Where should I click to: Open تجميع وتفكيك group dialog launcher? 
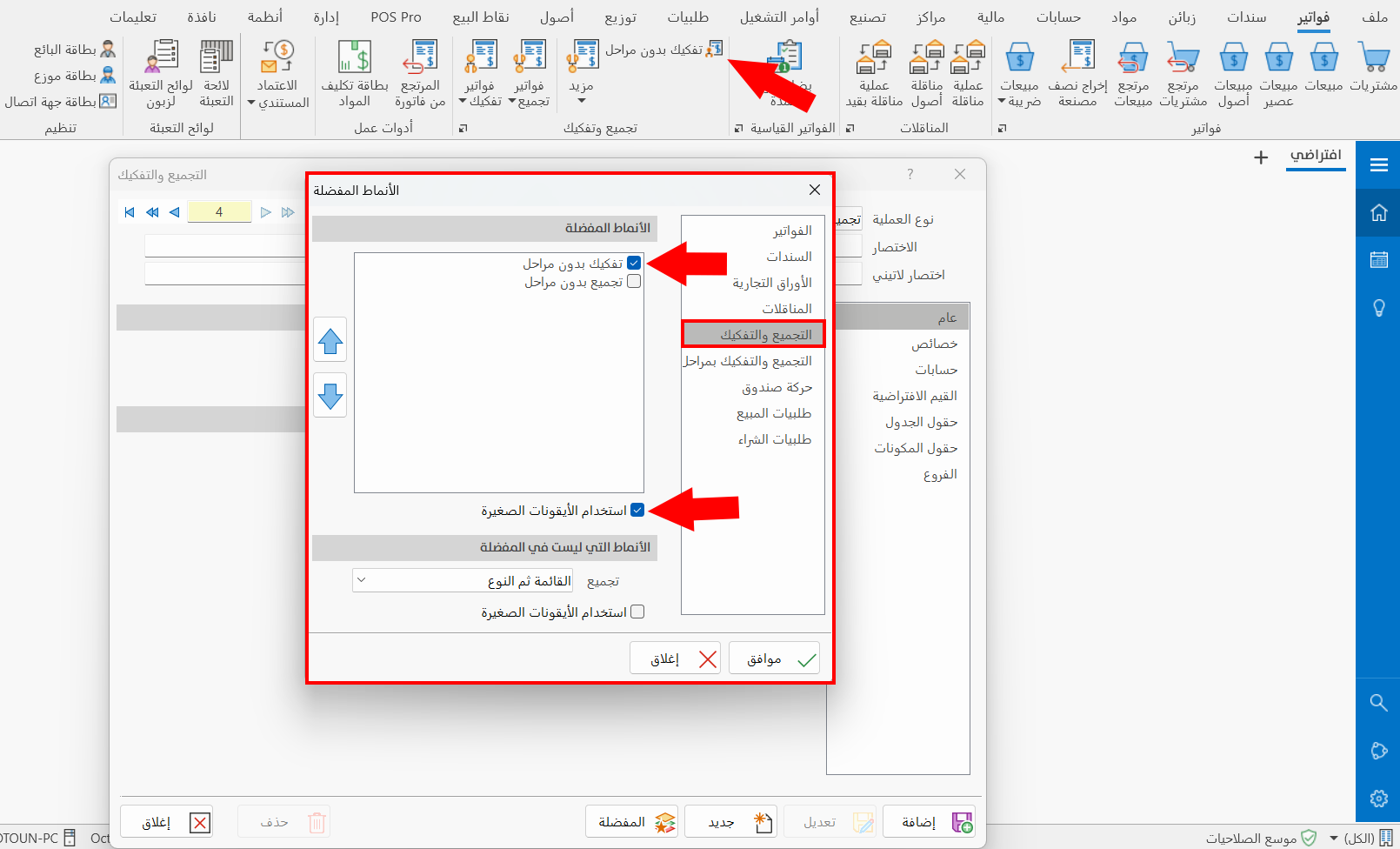[463, 129]
